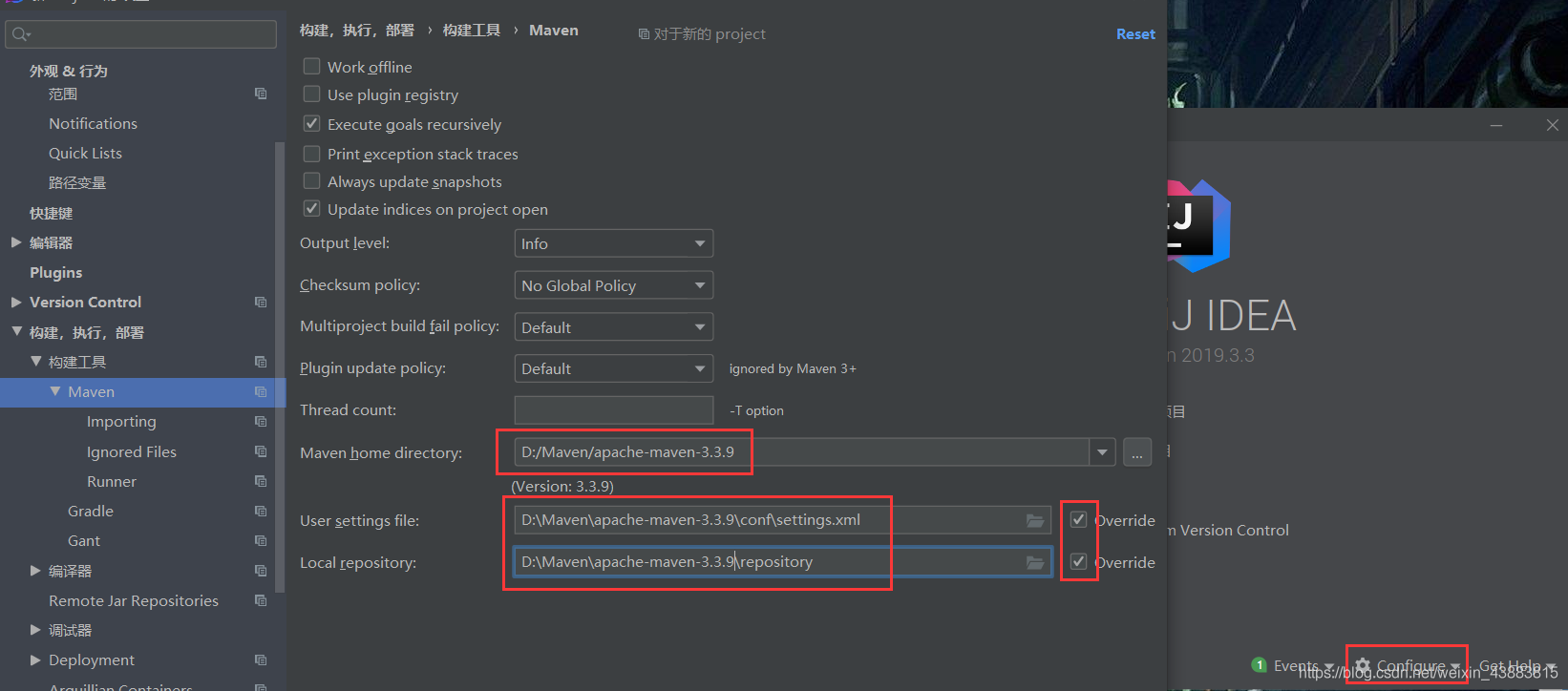Enable Always update snapshots checkbox

coord(311,181)
